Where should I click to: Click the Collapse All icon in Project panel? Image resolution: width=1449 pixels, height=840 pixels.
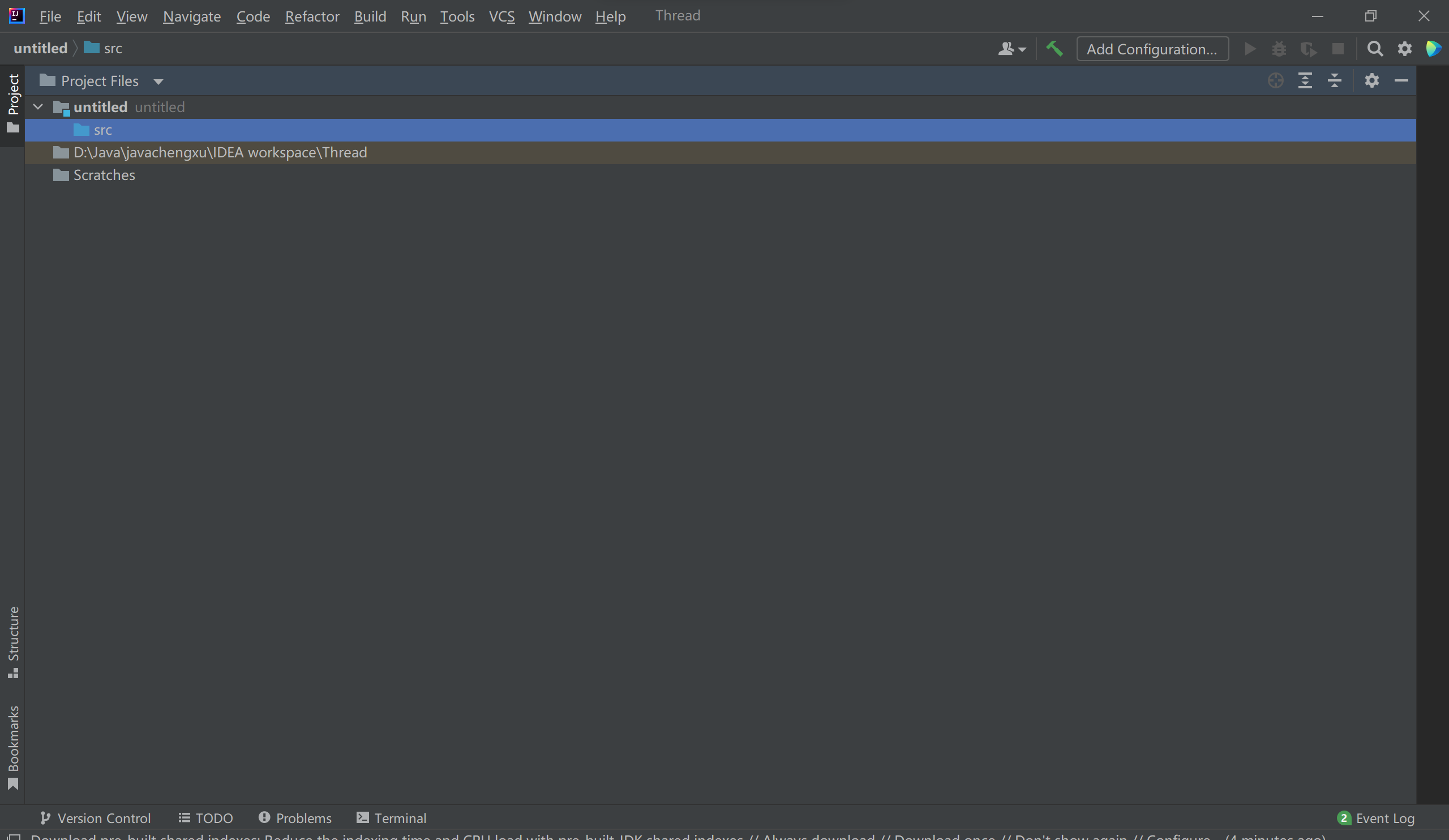tap(1334, 80)
